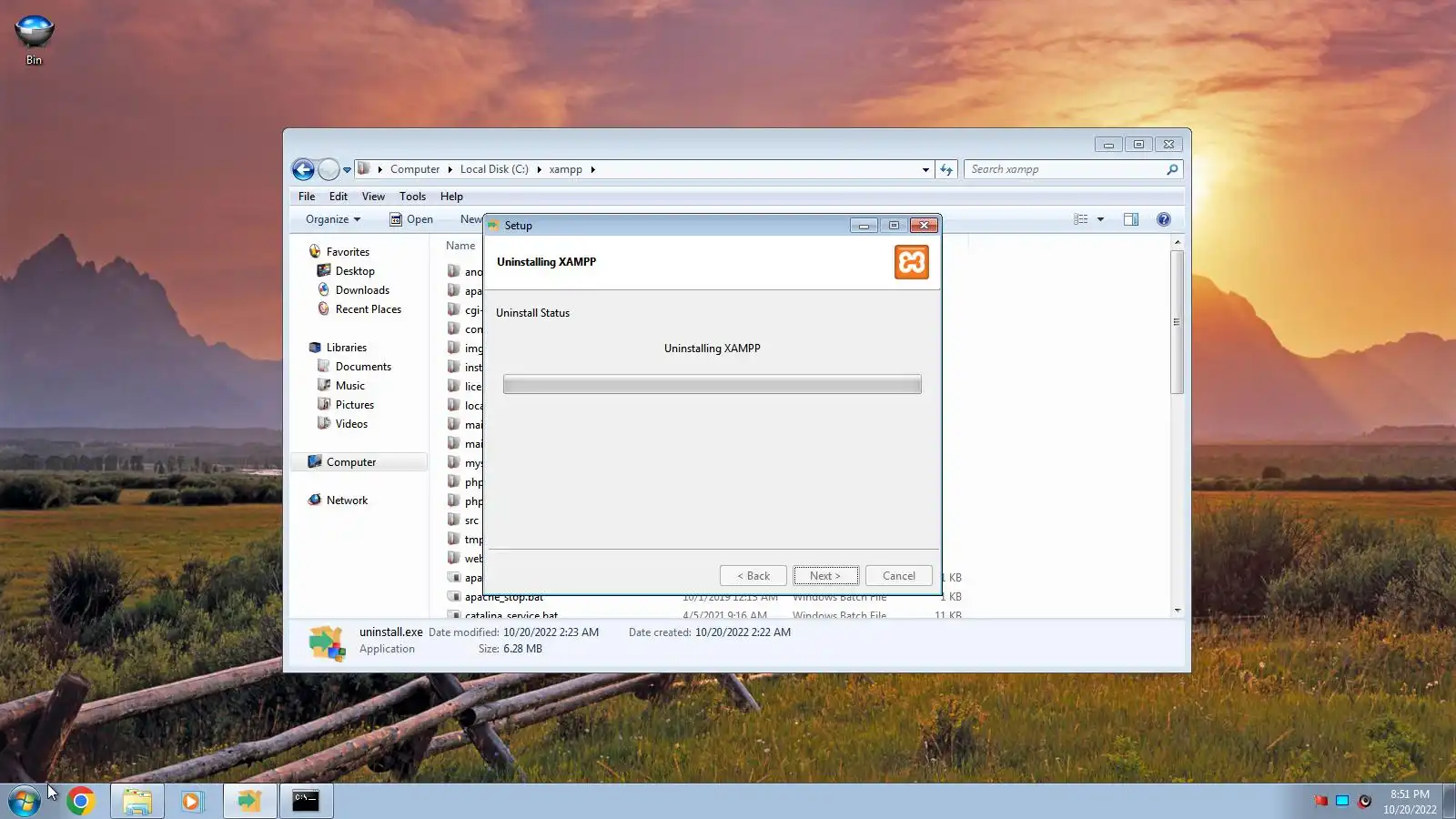Open the Tools menu in Explorer
The image size is (1456, 819).
(412, 197)
